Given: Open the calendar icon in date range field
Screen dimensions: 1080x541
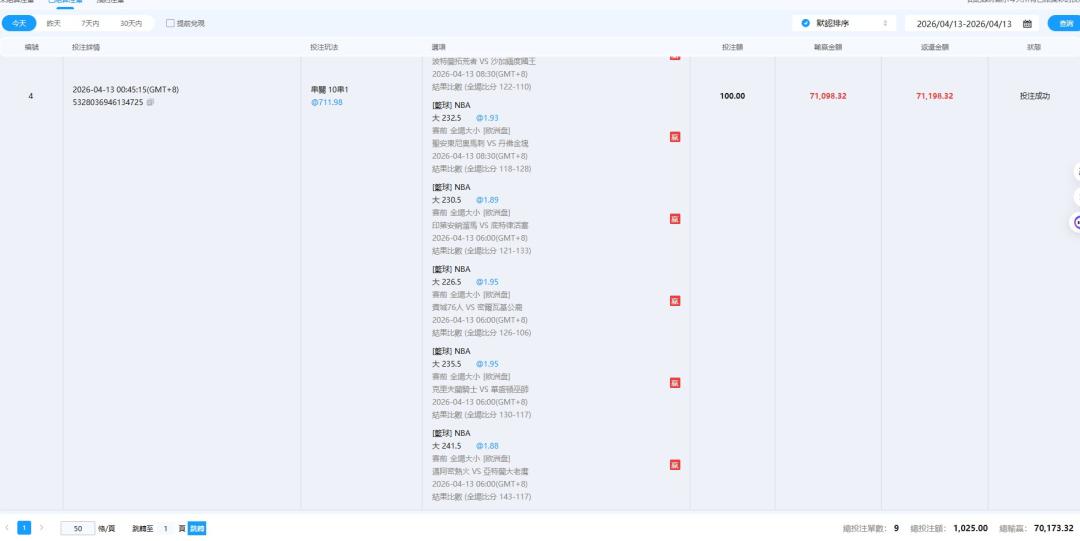Looking at the screenshot, I should click(1026, 23).
